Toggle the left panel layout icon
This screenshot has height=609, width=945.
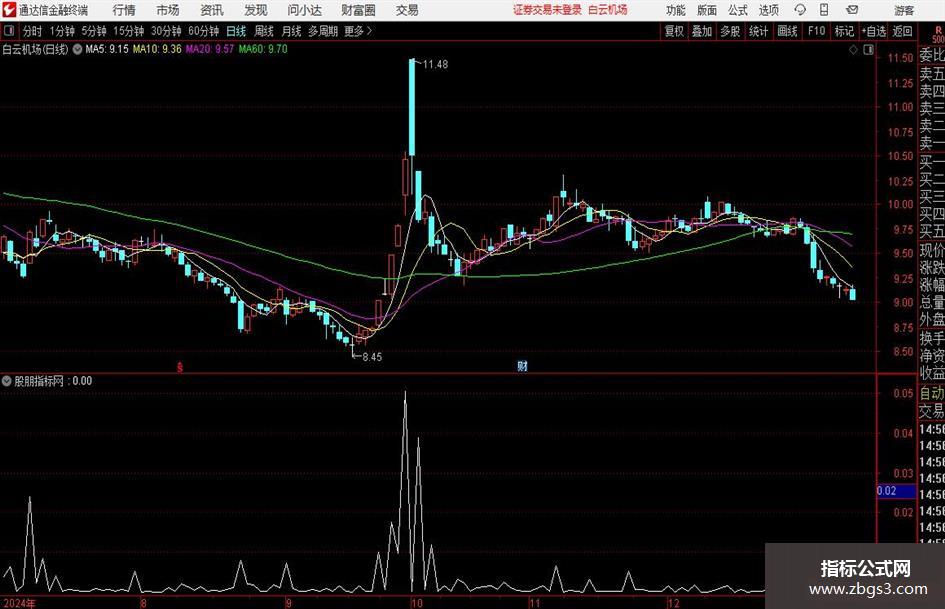8,31
